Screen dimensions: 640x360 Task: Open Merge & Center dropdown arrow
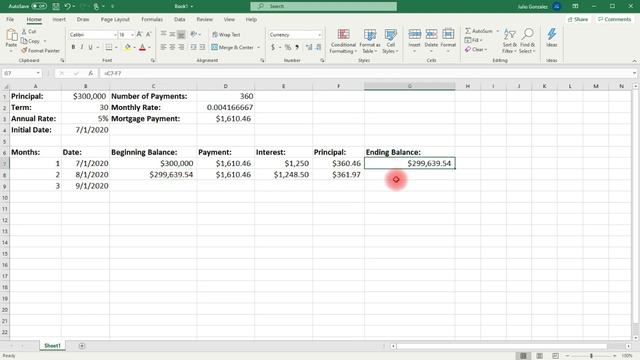coord(258,47)
